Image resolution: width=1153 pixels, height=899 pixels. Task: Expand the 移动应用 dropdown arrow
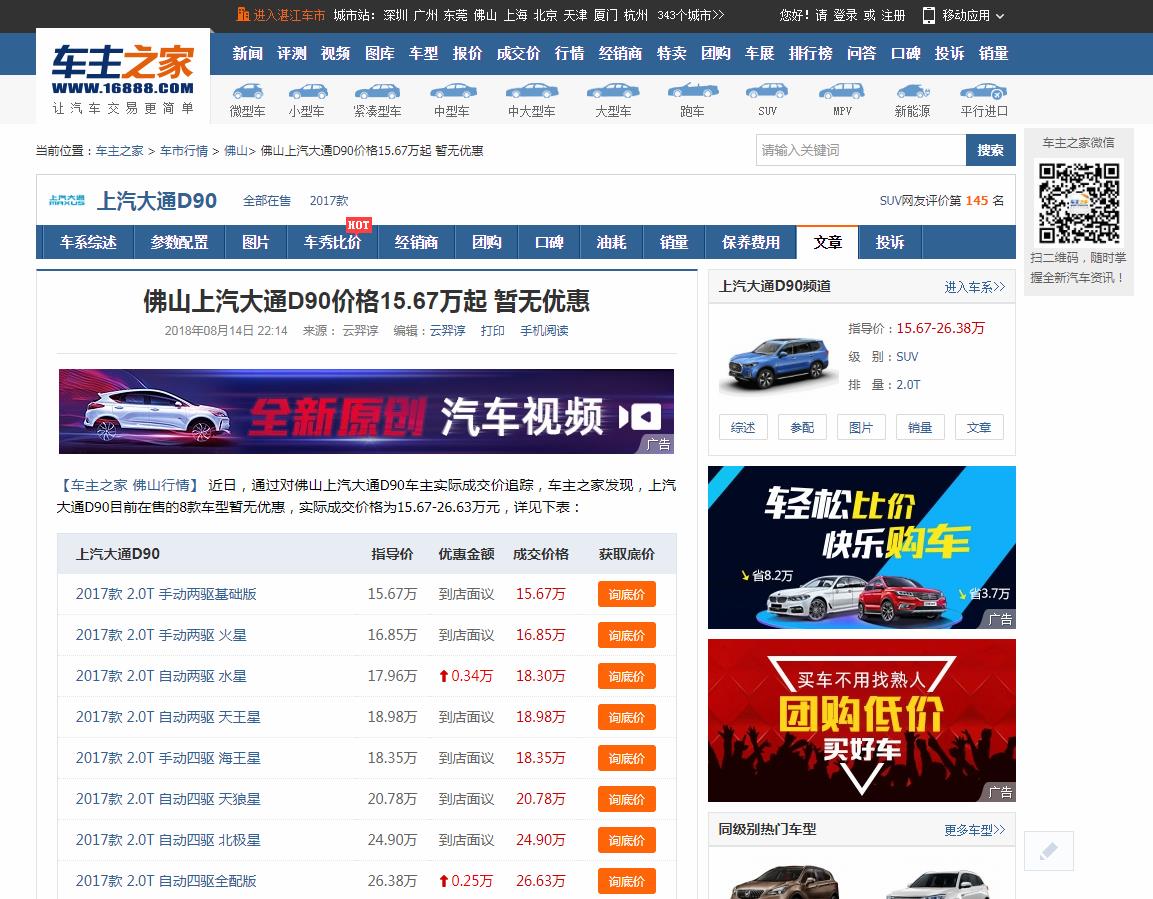pyautogui.click(x=1000, y=15)
